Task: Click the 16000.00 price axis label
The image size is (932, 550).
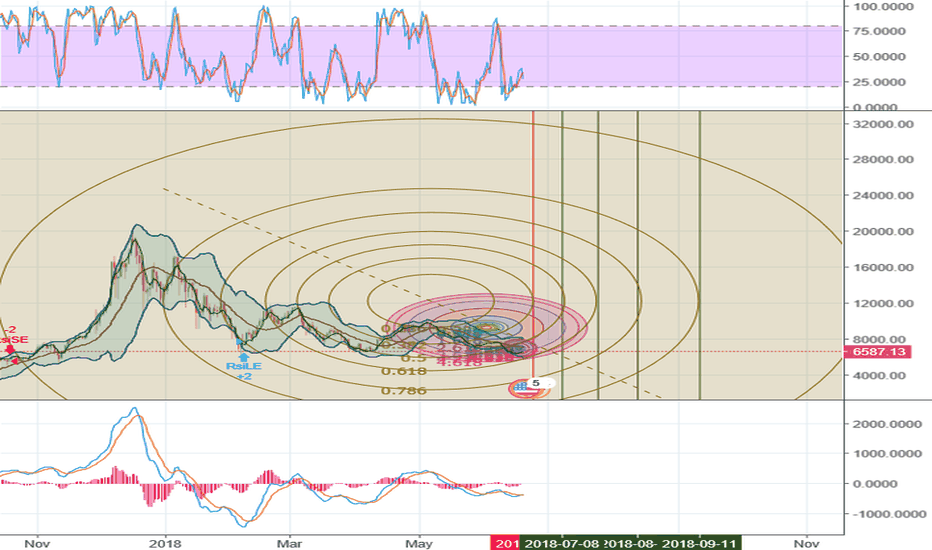Action: pyautogui.click(x=883, y=268)
